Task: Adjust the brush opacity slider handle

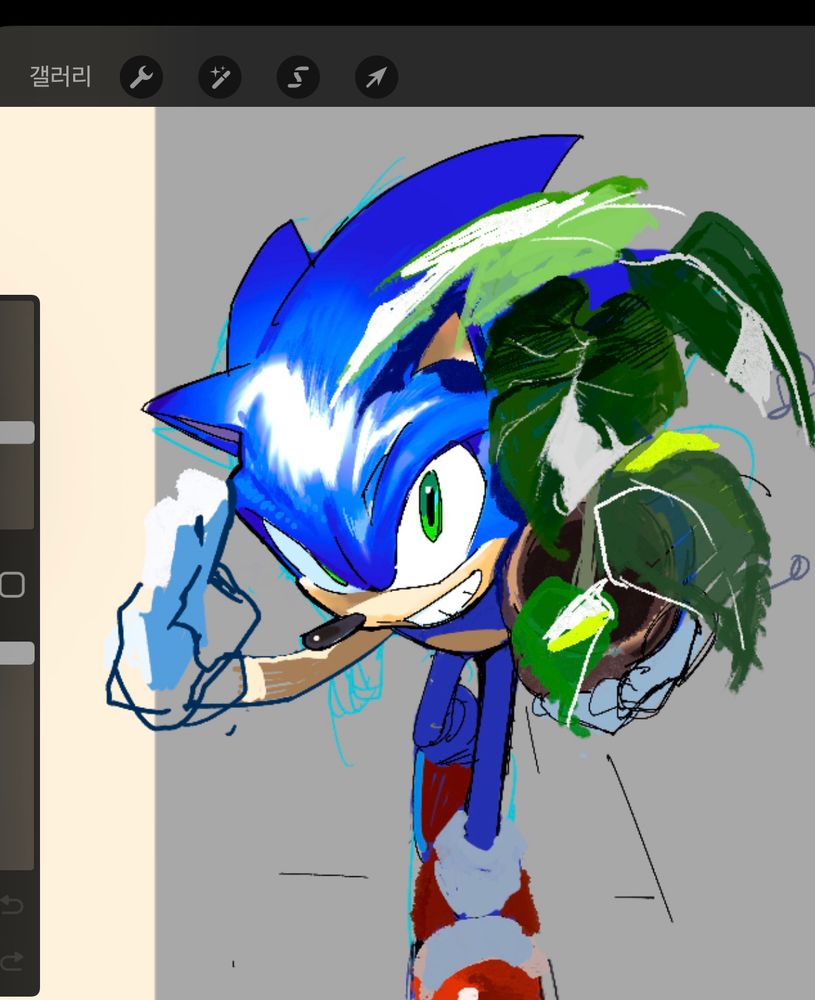Action: 17,653
